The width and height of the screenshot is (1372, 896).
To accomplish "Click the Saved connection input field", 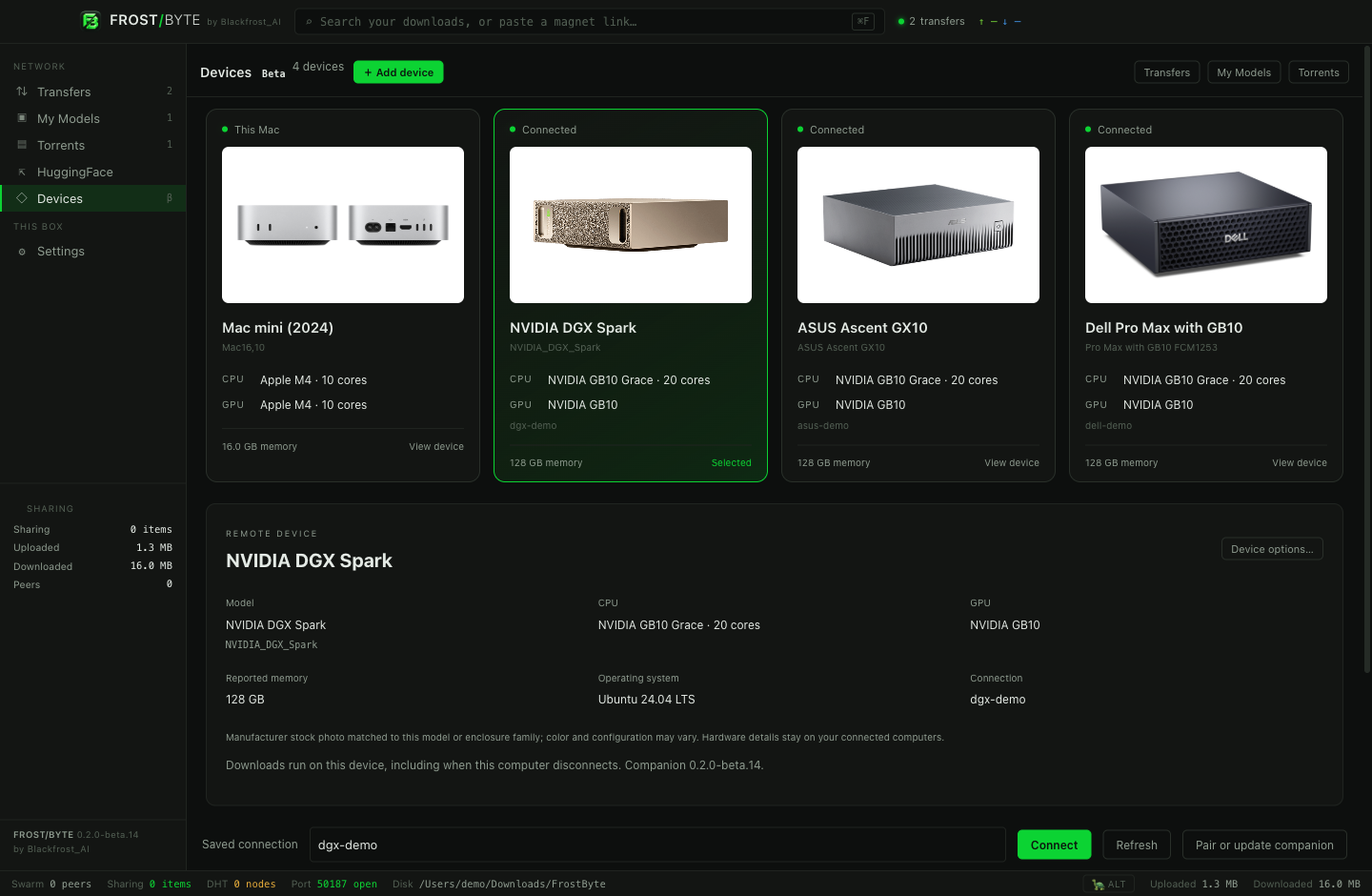I will tap(657, 845).
